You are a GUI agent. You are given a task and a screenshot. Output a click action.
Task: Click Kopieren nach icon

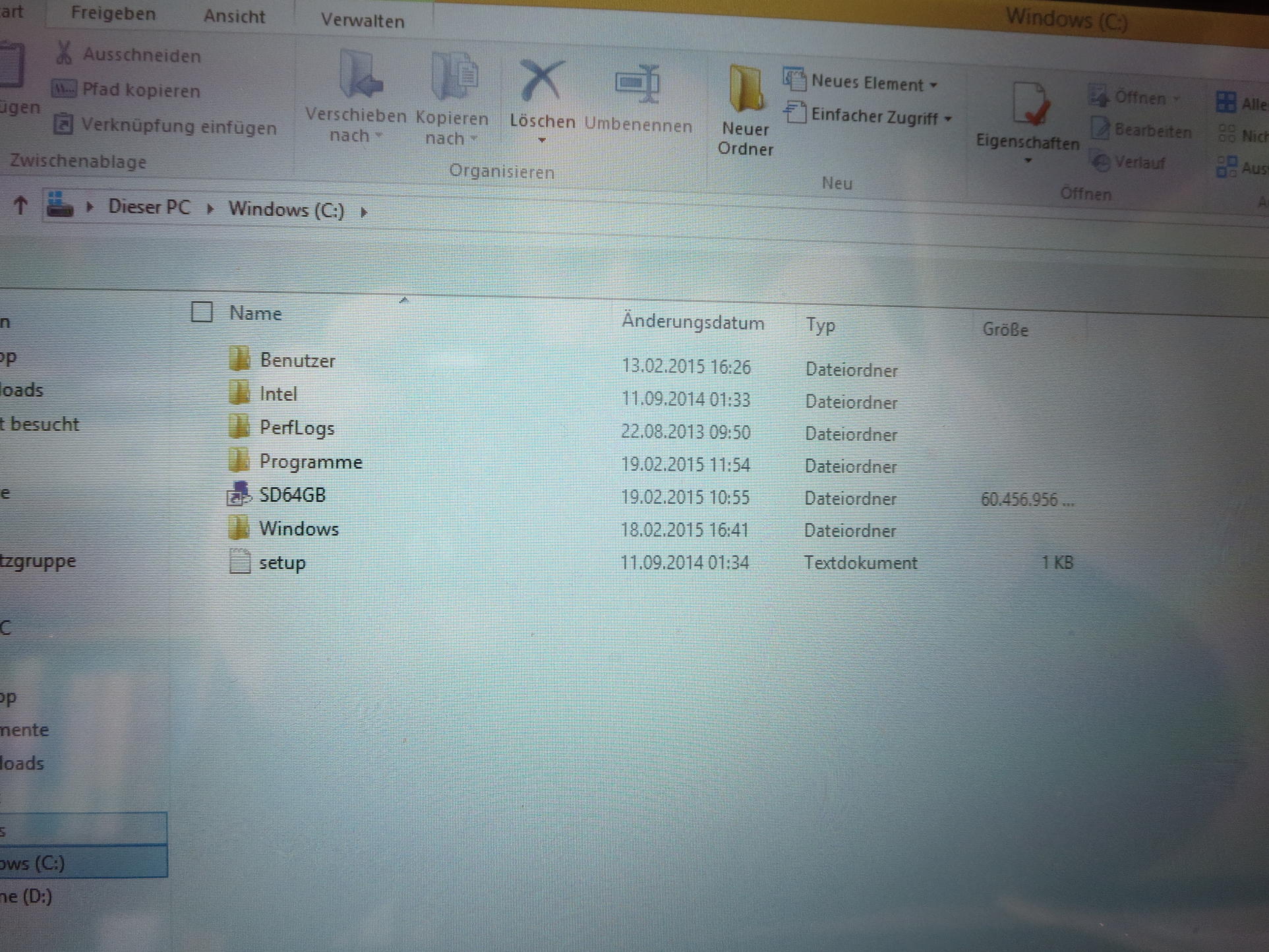click(454, 77)
